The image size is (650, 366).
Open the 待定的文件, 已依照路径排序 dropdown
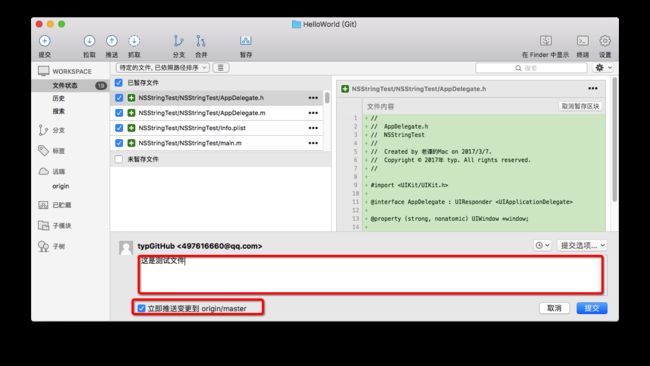tap(162, 68)
